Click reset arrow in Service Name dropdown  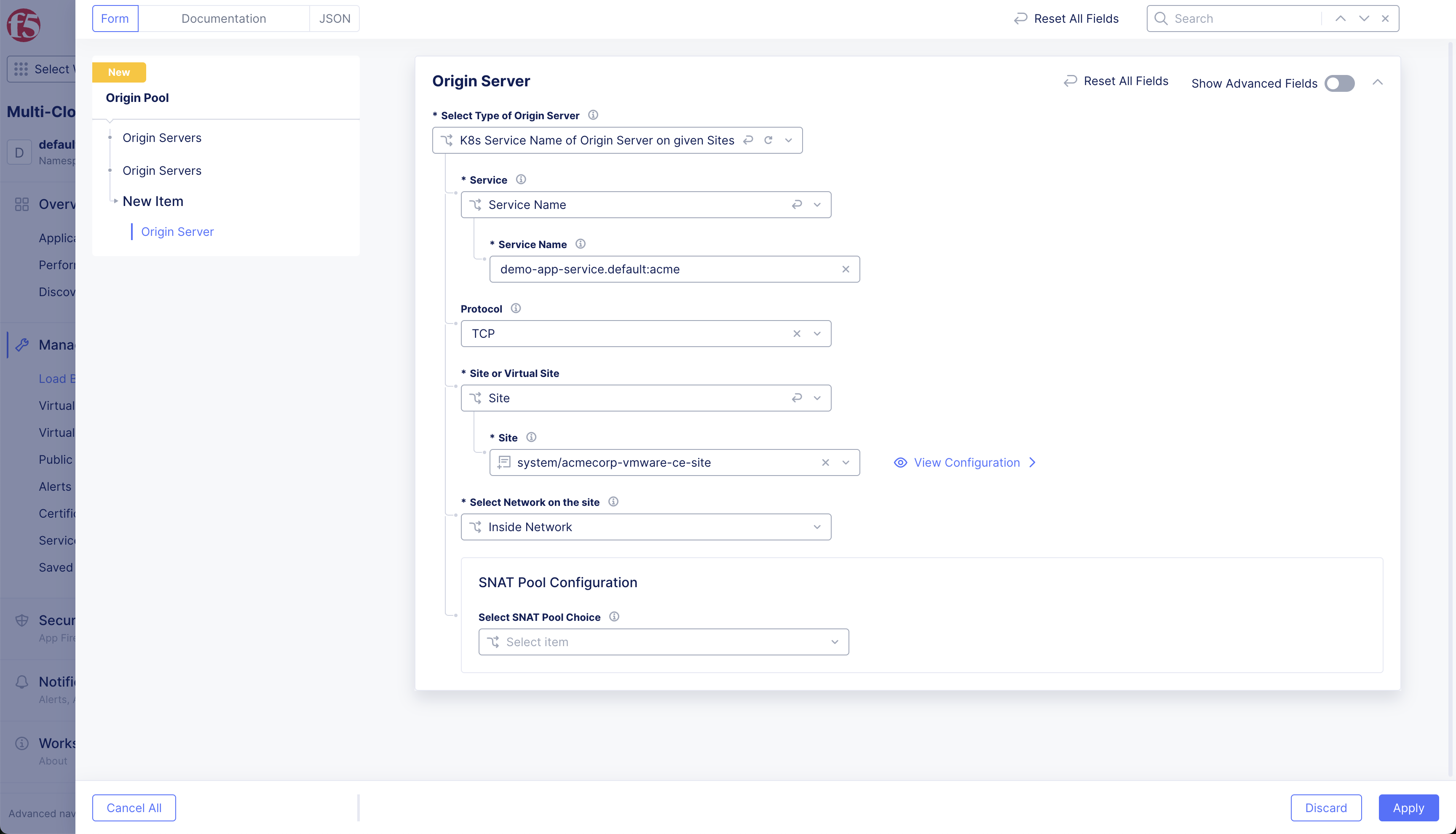(797, 205)
